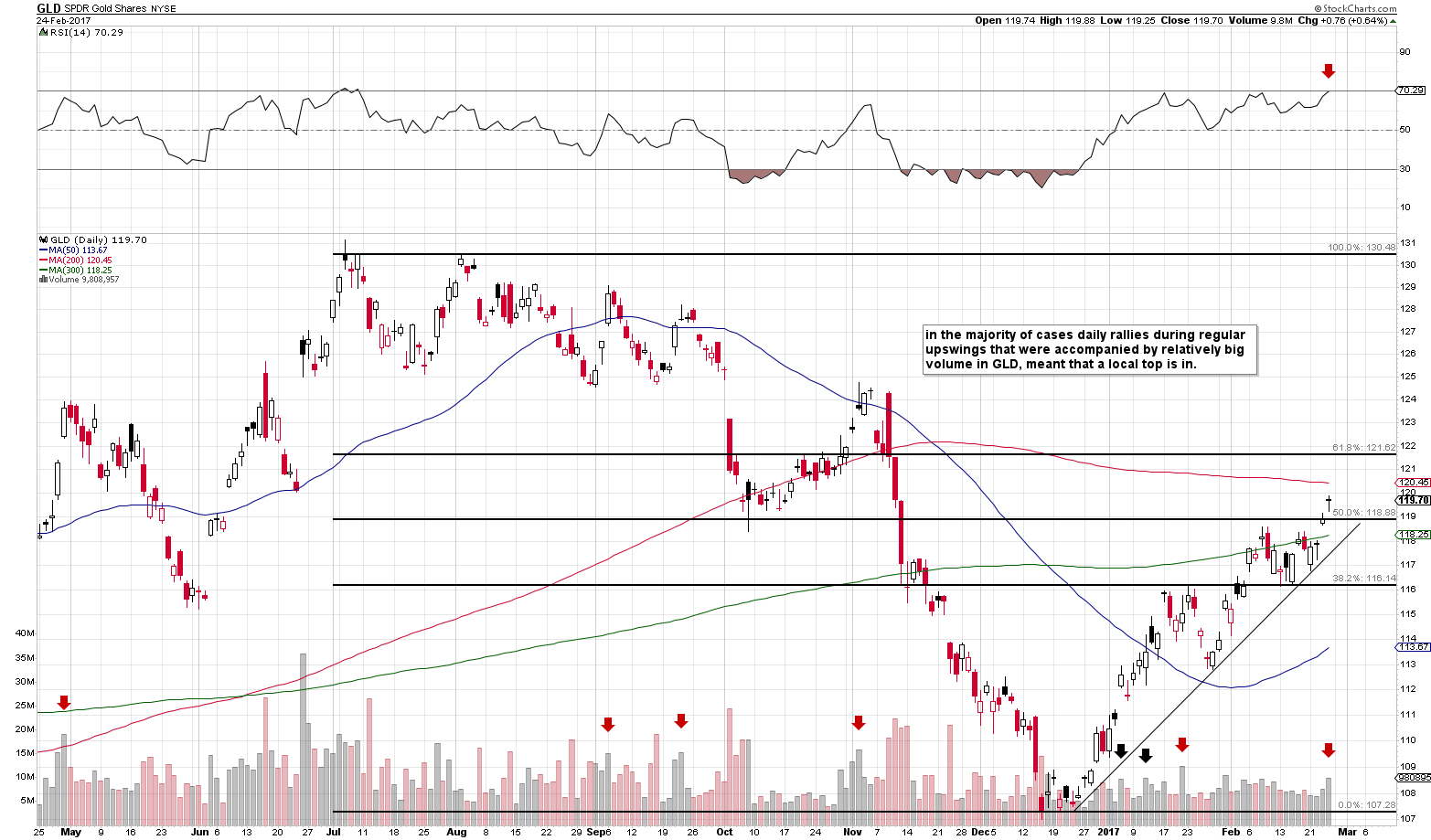Click the 'GLD (Daily) 119.70' legend entry
The image size is (1431, 840).
coord(97,239)
